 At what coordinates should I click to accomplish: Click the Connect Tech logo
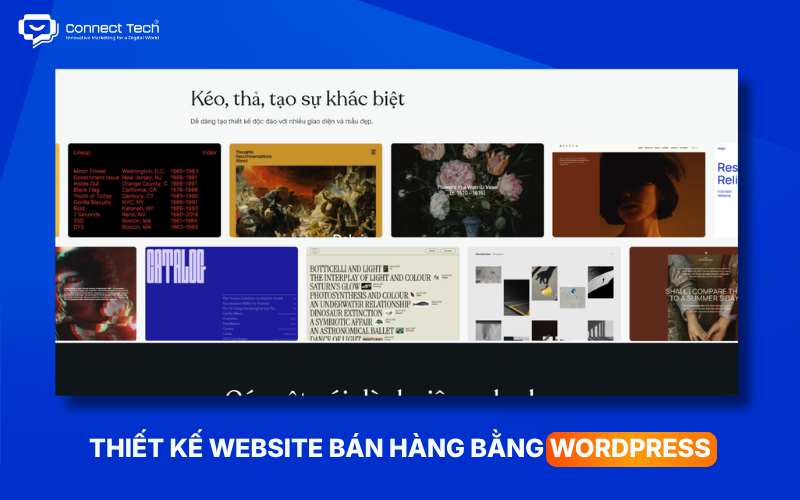89,31
